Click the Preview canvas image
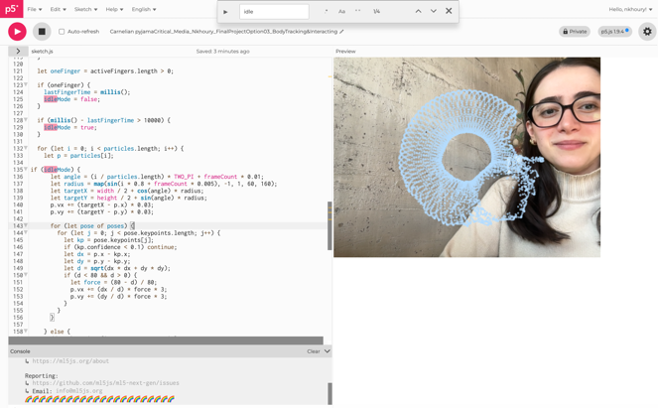The height and width of the screenshot is (412, 660). [x=467, y=157]
